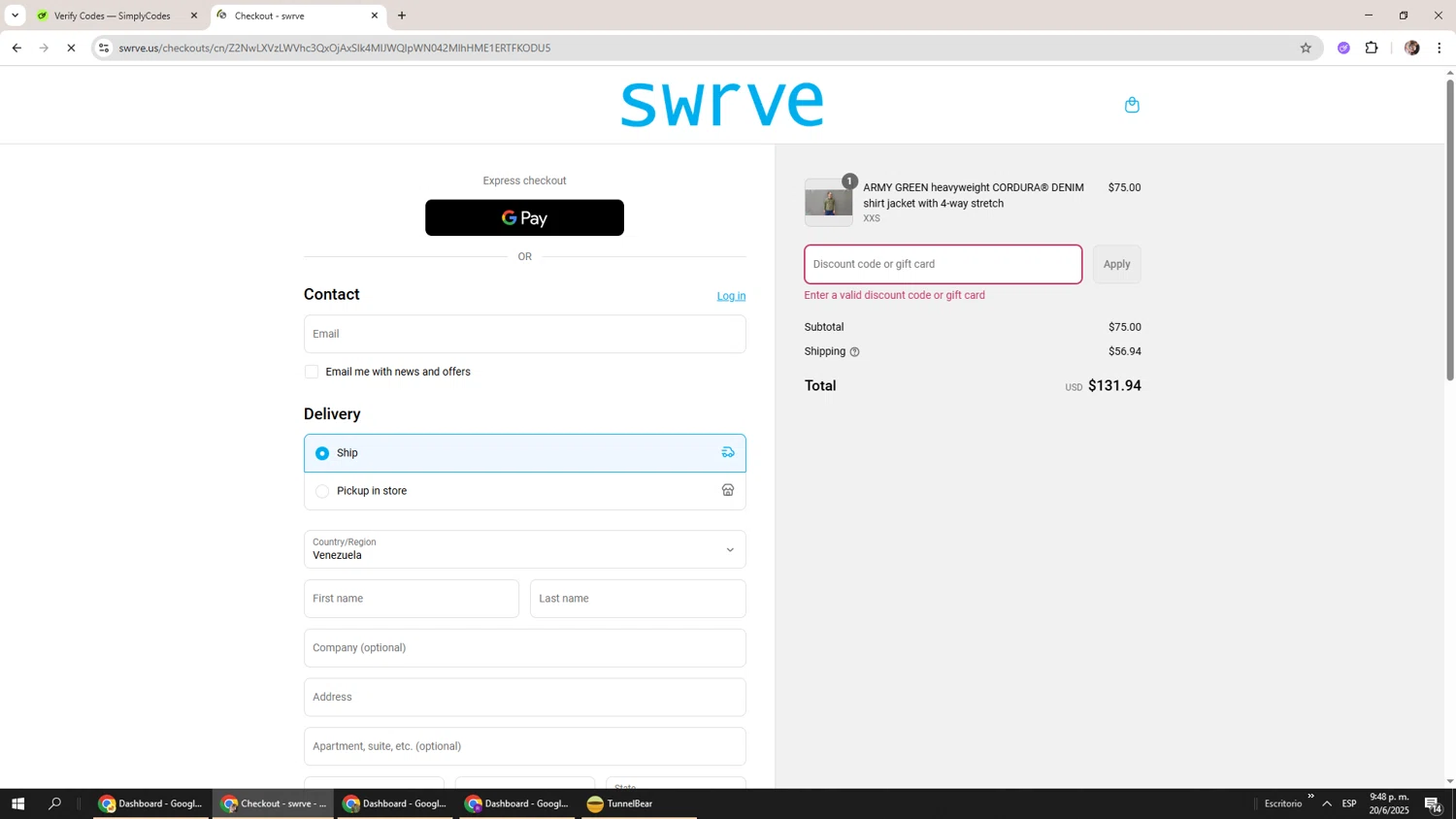The height and width of the screenshot is (819, 1456).
Task: Open Chrome three-dot menu
Action: click(x=1439, y=48)
